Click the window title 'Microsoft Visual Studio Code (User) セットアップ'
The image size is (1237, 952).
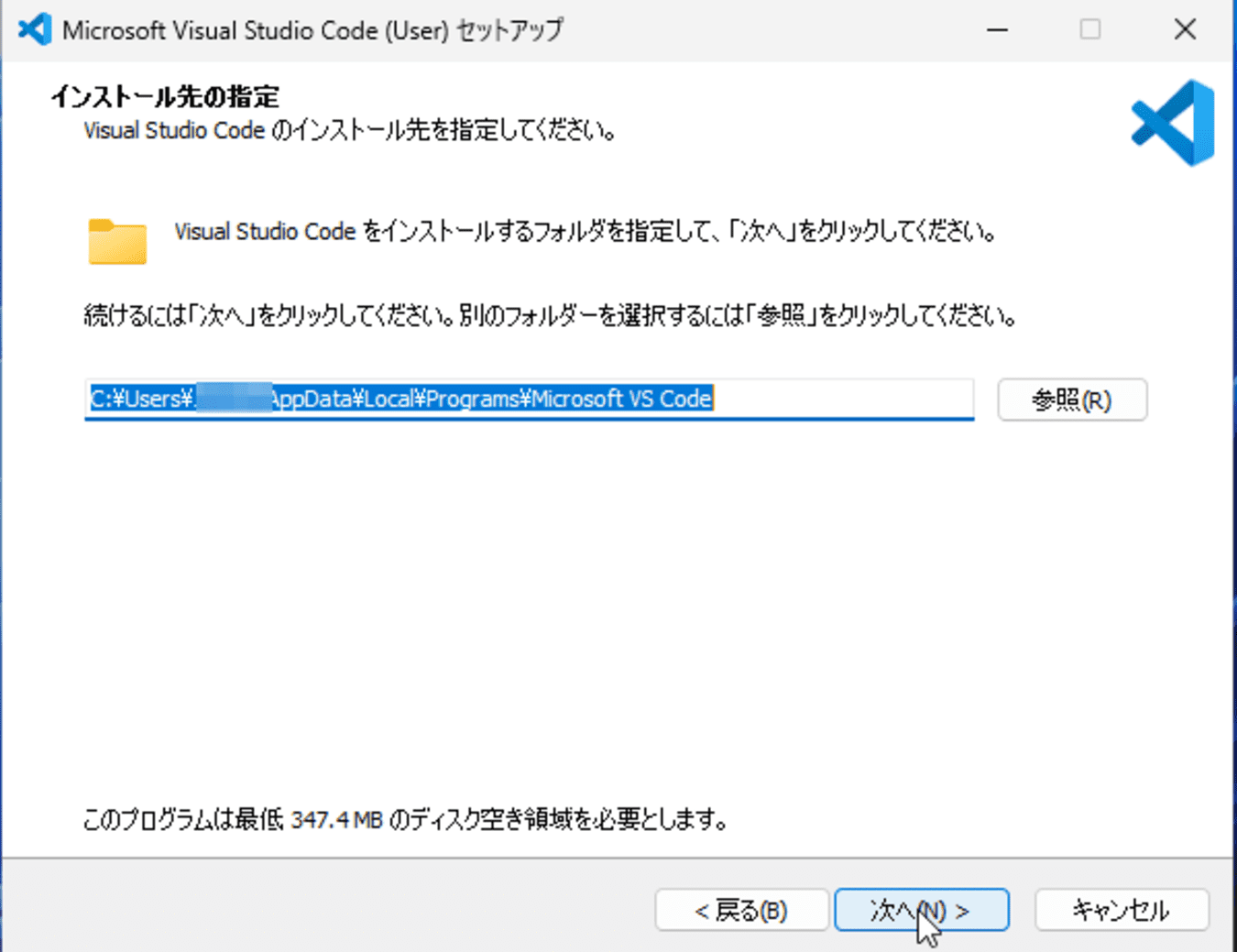point(312,30)
